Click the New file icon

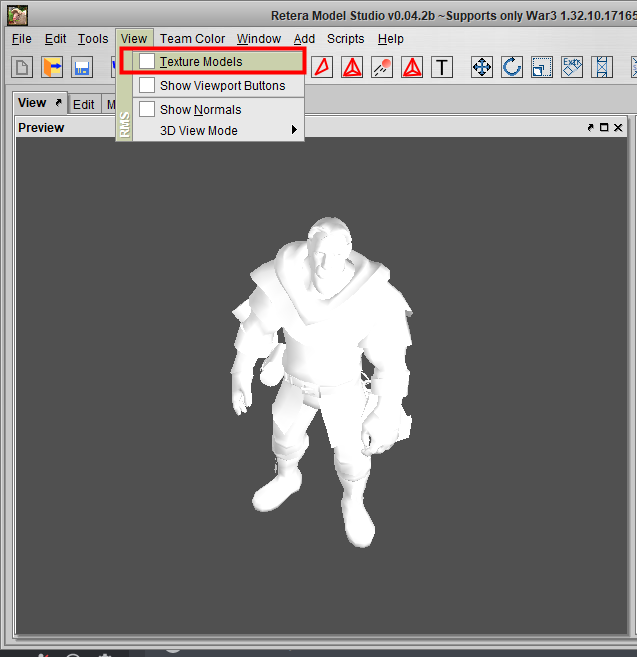coord(22,67)
